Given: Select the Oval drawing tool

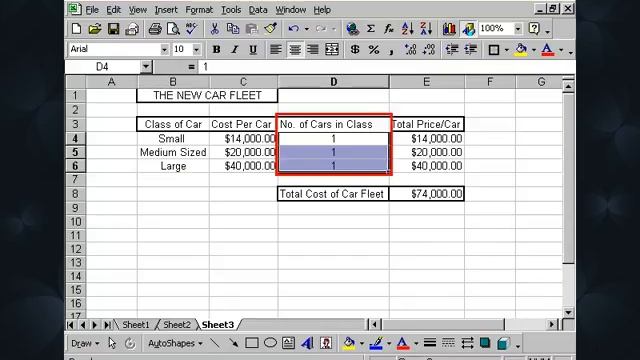Looking at the screenshot, I should point(270,343).
